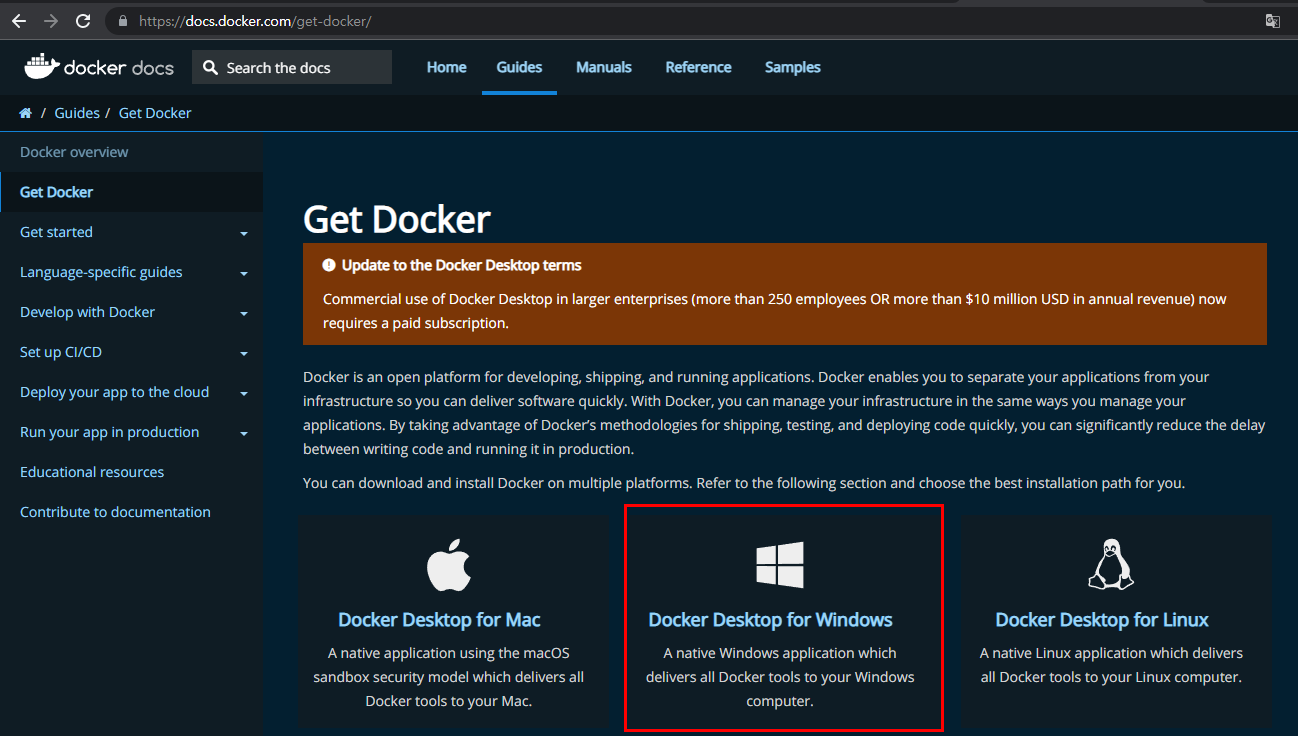This screenshot has width=1298, height=736.
Task: Click the browser back arrow
Action: (x=19, y=20)
